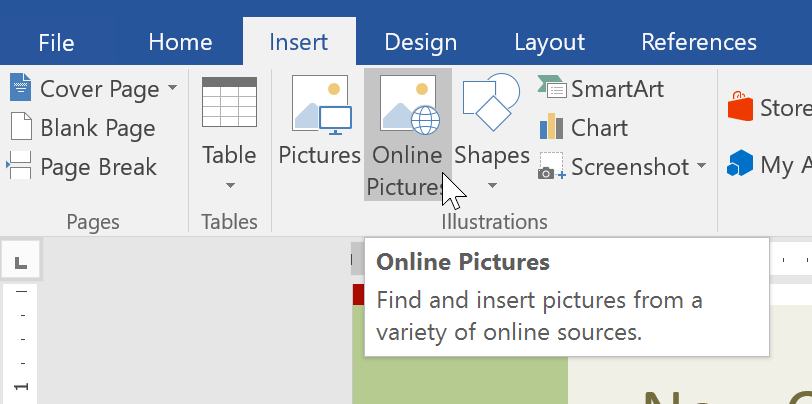This screenshot has height=404, width=812.
Task: Click the Shapes icon
Action: (x=491, y=104)
